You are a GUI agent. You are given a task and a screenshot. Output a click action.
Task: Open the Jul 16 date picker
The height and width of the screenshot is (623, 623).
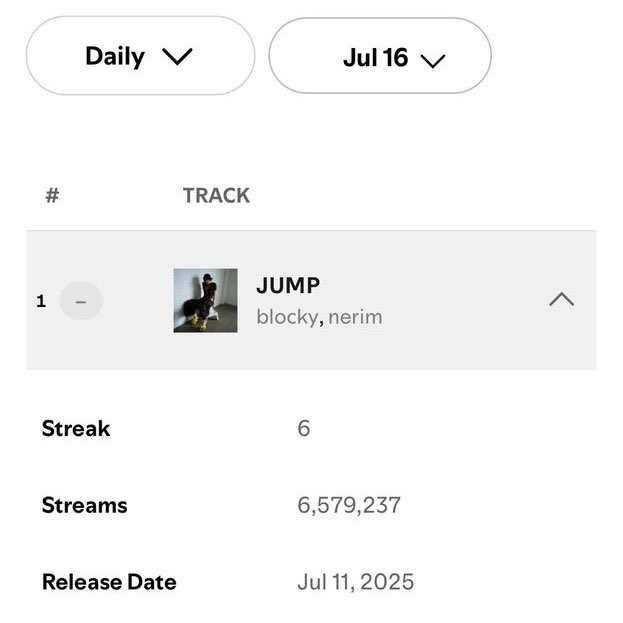[379, 58]
